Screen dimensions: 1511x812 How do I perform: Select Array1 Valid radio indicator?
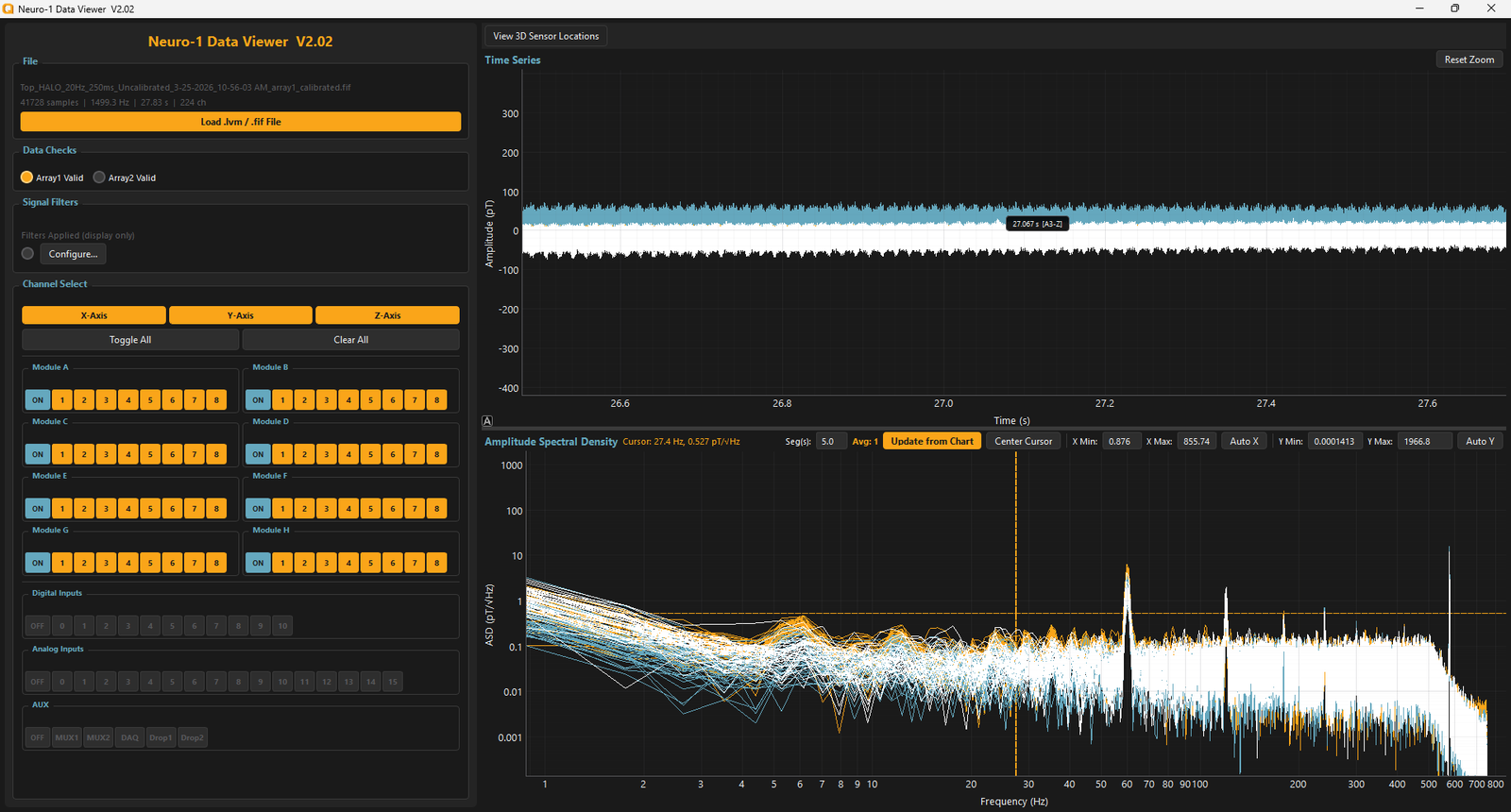(x=26, y=178)
